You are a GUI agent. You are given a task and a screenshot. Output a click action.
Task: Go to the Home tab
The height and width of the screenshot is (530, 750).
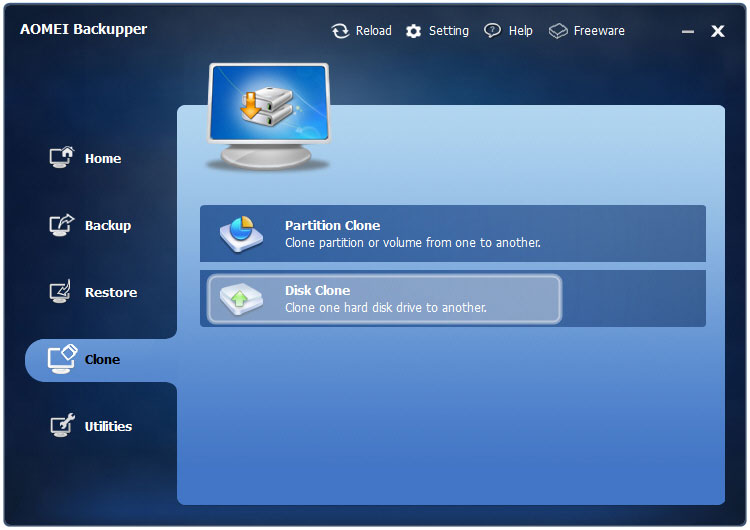pos(103,158)
